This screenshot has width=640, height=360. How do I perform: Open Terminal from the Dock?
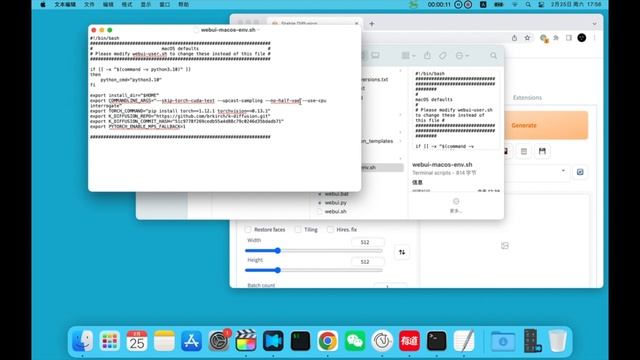436,341
